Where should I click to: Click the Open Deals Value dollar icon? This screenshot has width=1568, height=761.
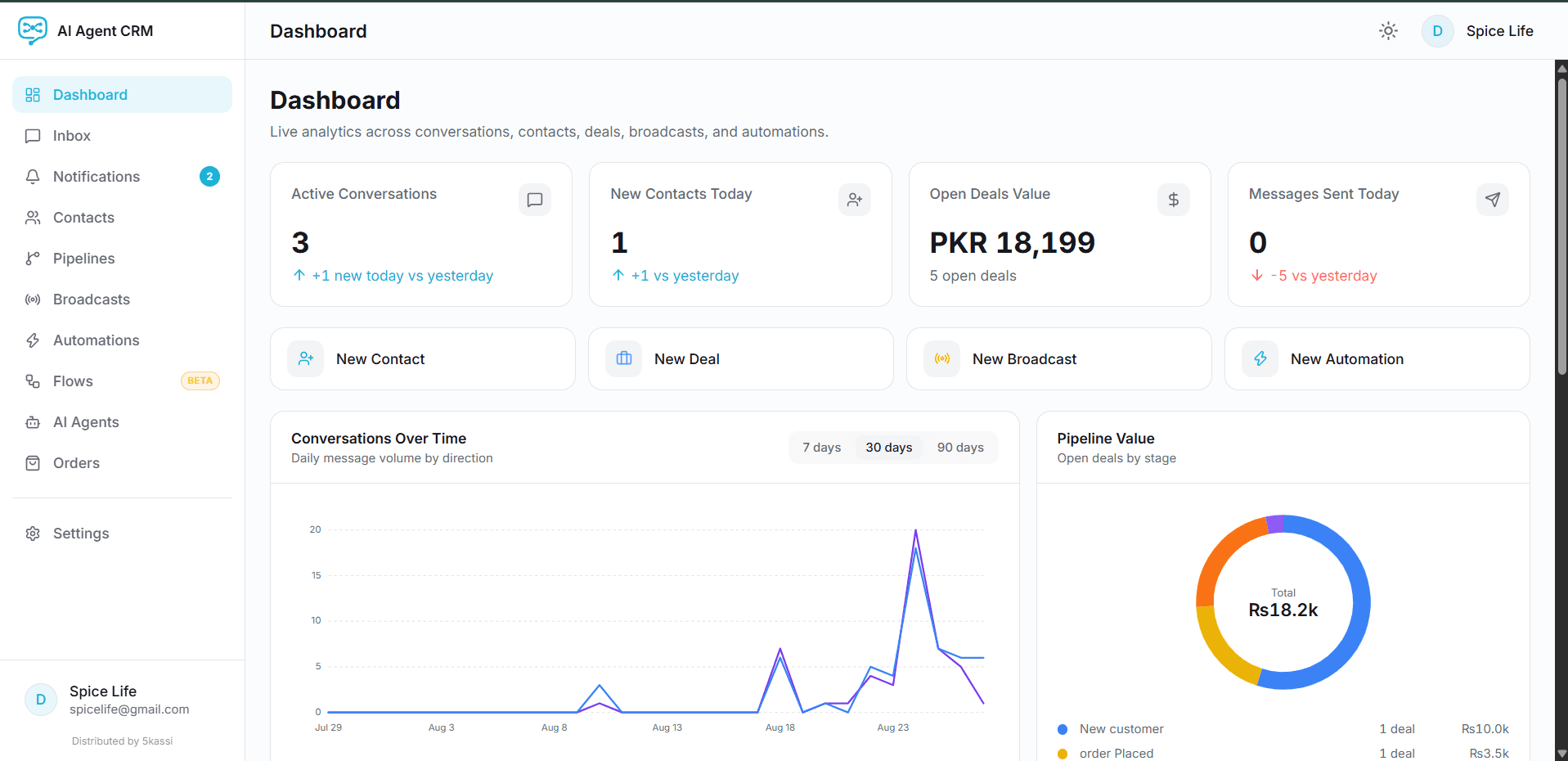pyautogui.click(x=1174, y=200)
